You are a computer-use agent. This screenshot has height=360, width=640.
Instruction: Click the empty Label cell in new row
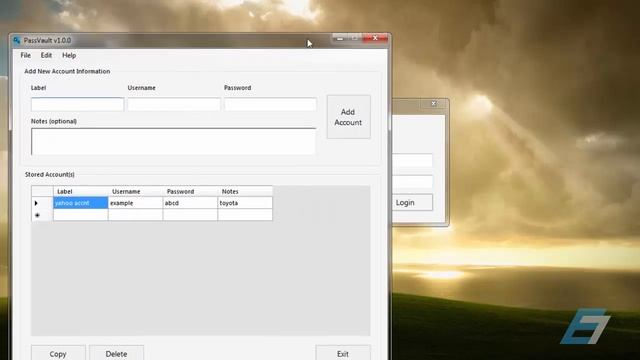coord(80,215)
